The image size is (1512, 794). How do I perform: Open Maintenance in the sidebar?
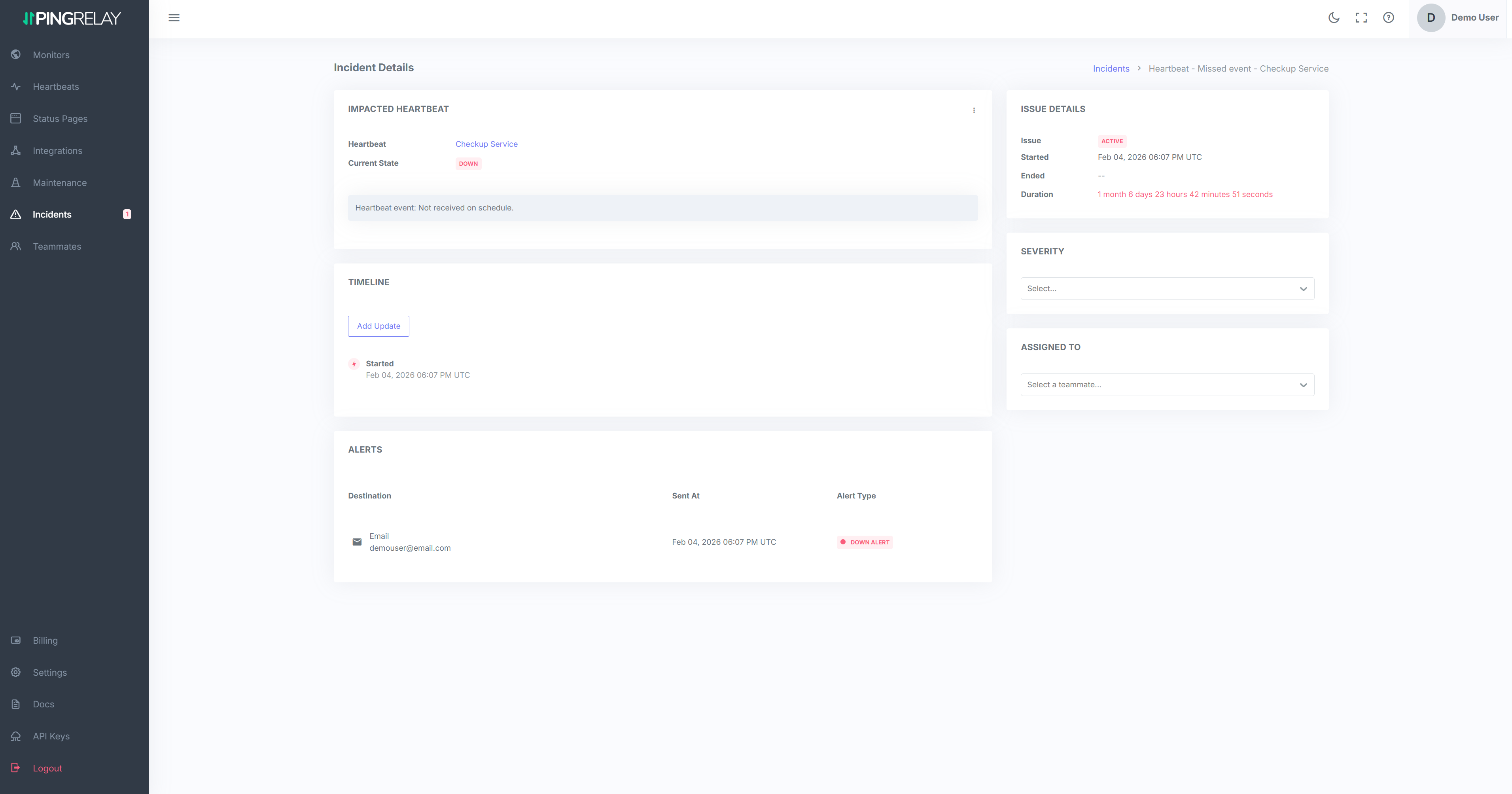point(59,183)
